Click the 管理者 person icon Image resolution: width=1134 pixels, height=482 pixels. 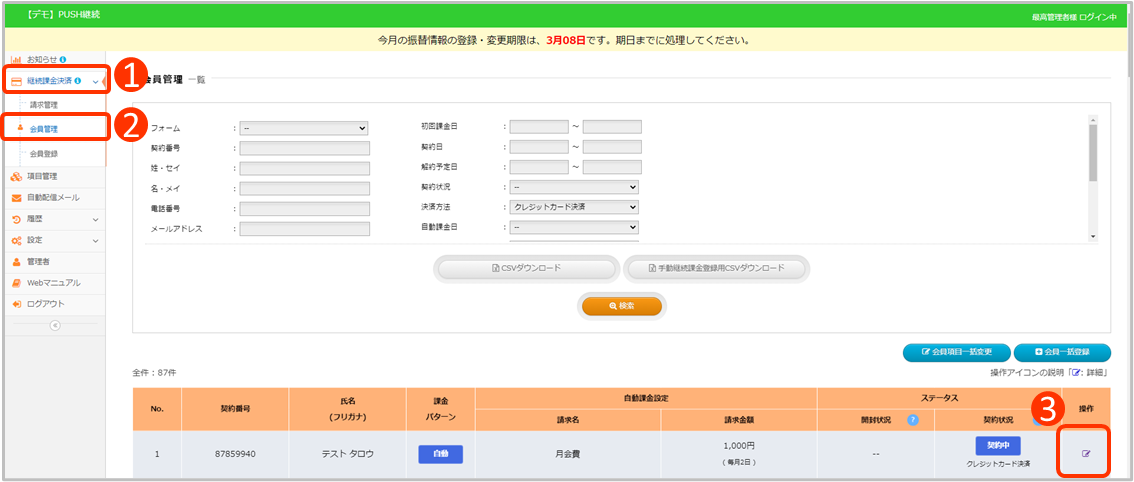tap(17, 261)
